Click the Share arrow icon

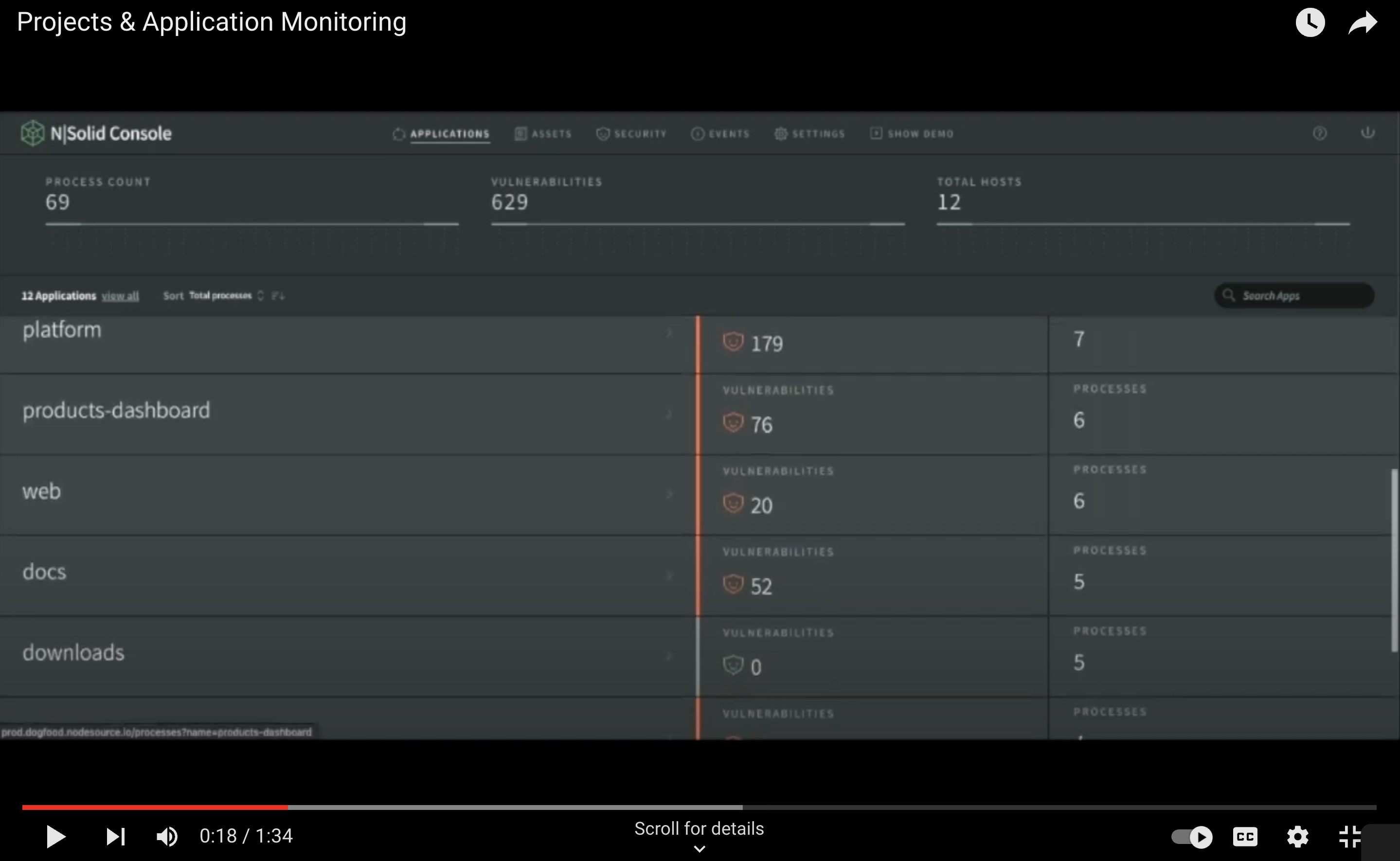coord(1363,23)
